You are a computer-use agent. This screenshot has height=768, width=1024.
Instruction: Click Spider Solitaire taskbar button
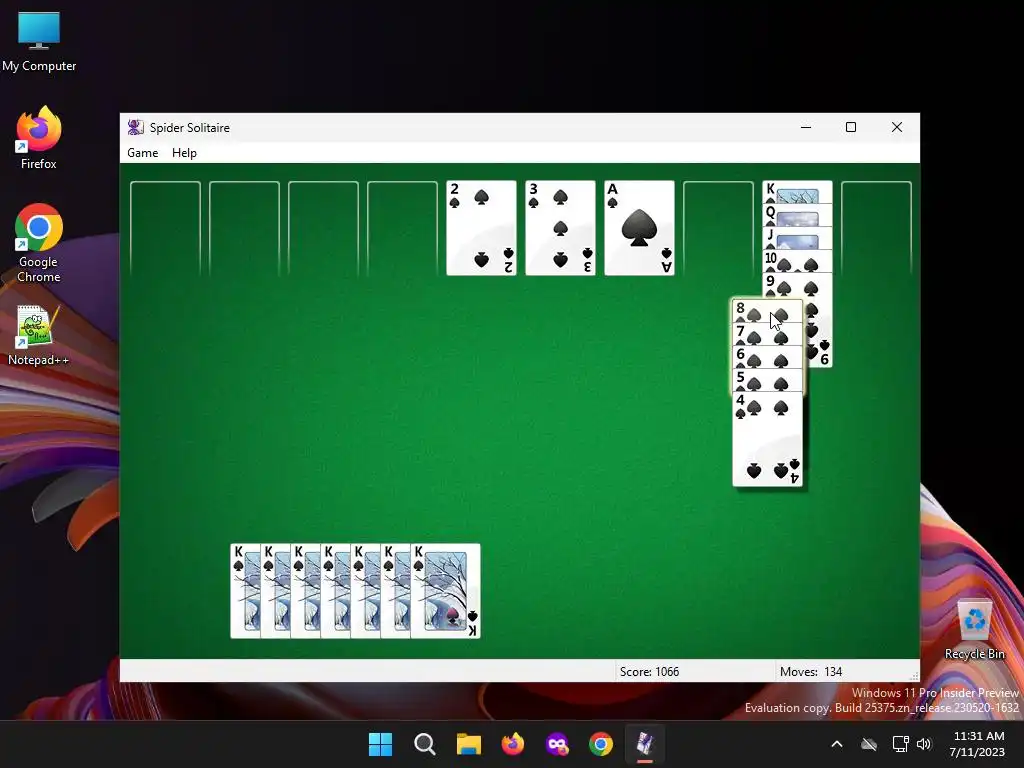[645, 744]
